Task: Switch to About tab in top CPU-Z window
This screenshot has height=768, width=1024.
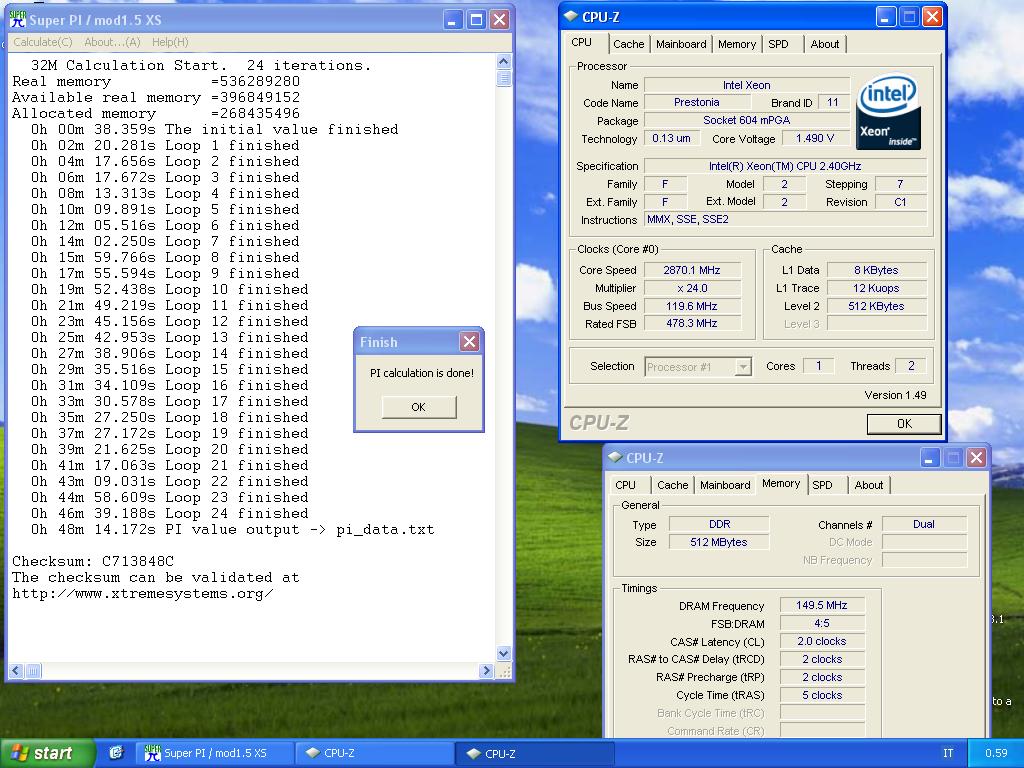Action: pyautogui.click(x=825, y=44)
